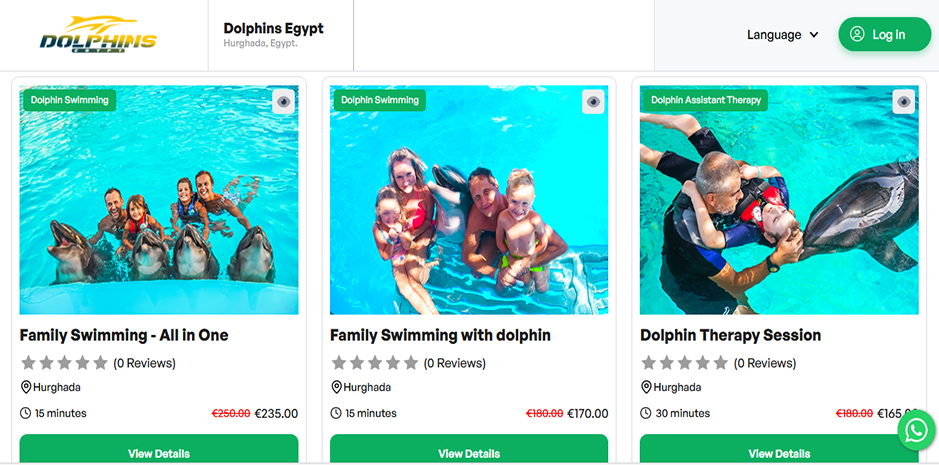Click the Dolphins Egypt logo

(x=98, y=35)
